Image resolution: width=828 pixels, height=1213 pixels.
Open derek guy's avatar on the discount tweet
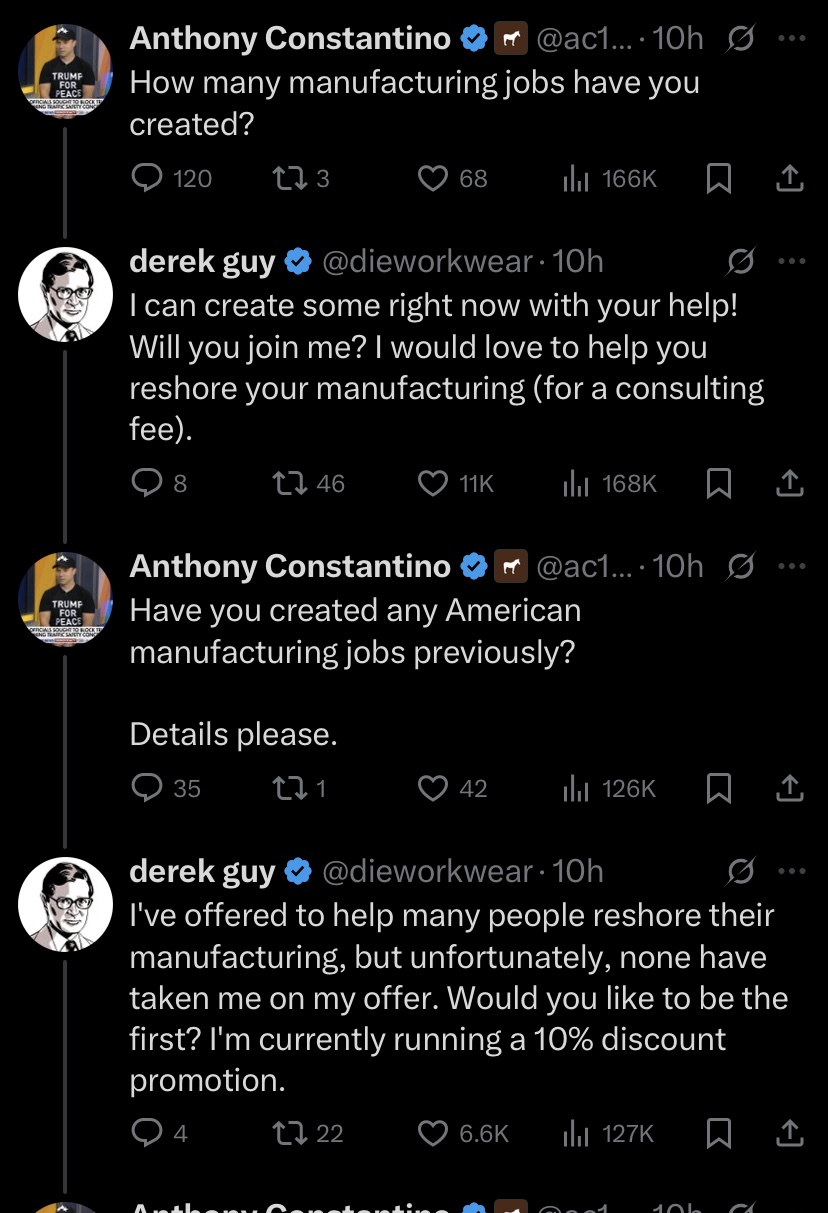66,905
